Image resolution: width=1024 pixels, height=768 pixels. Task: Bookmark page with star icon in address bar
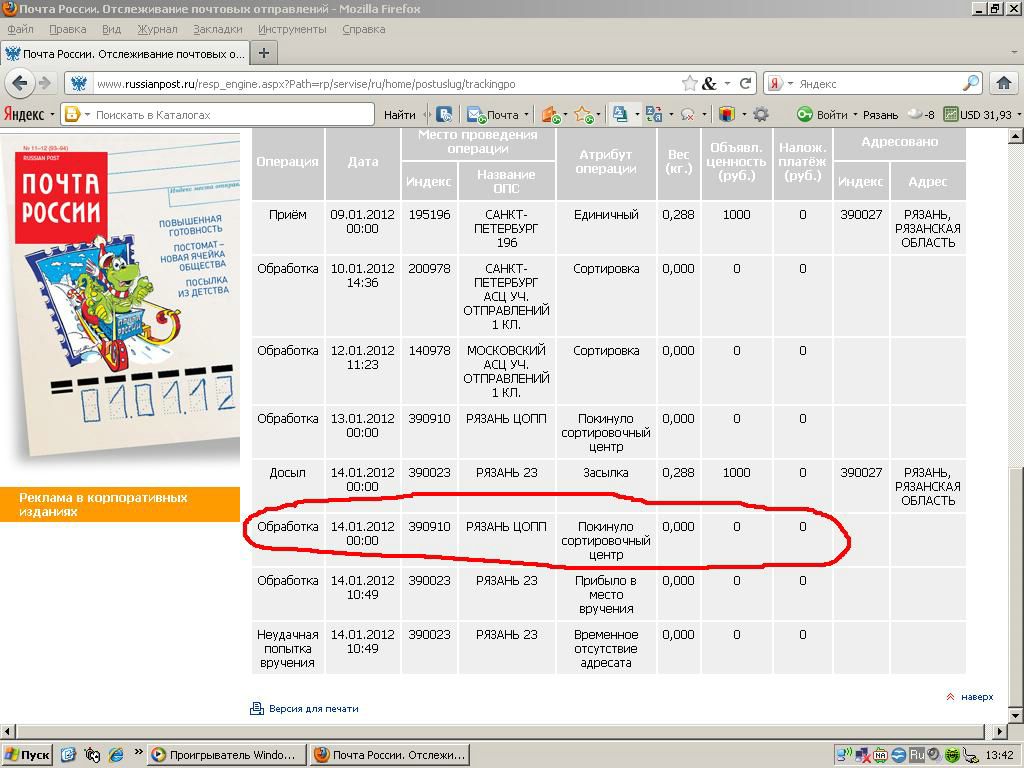click(x=690, y=84)
